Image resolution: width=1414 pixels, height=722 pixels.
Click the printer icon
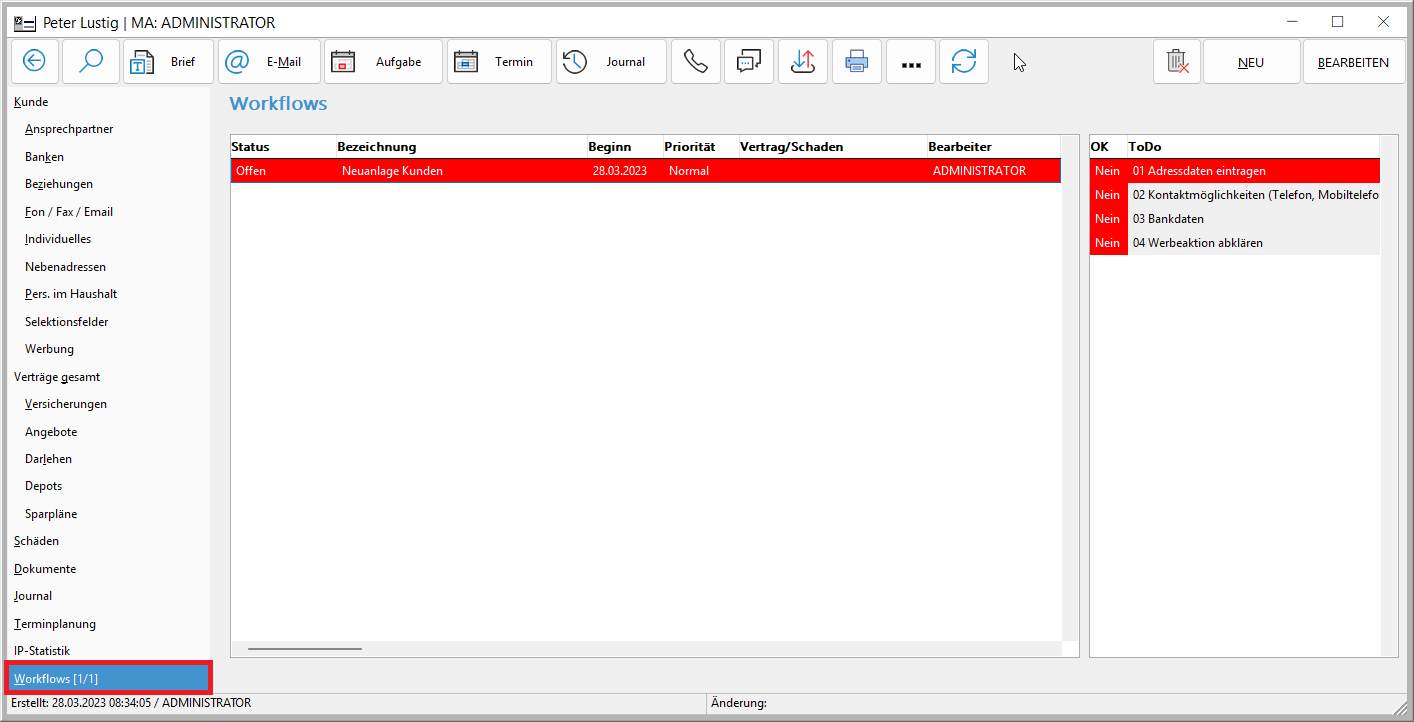pos(857,62)
